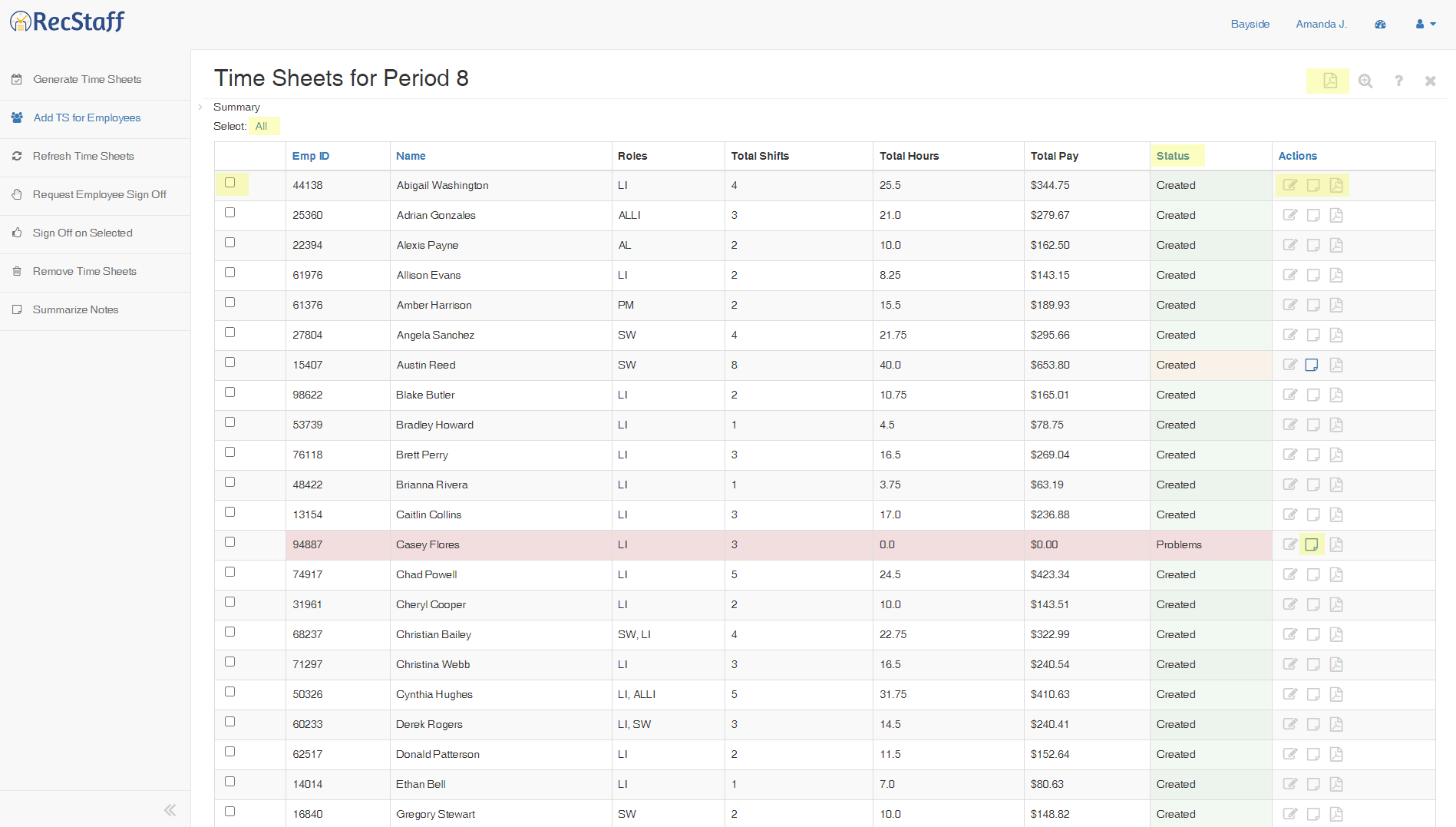Image resolution: width=1456 pixels, height=827 pixels.
Task: Select Abigail Washington's row checkbox
Action: click(x=229, y=183)
